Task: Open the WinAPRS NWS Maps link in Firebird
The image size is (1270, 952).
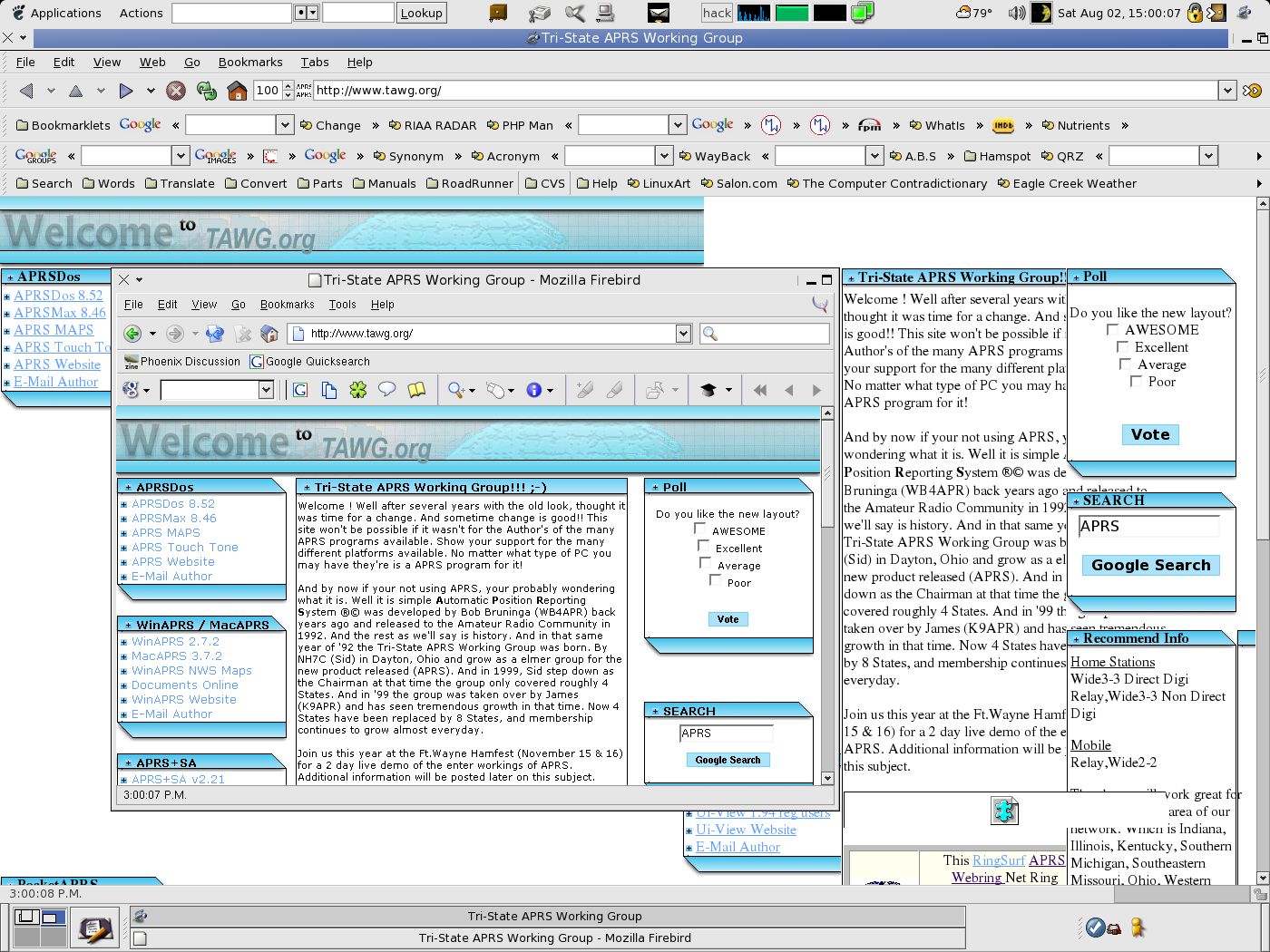Action: (191, 671)
